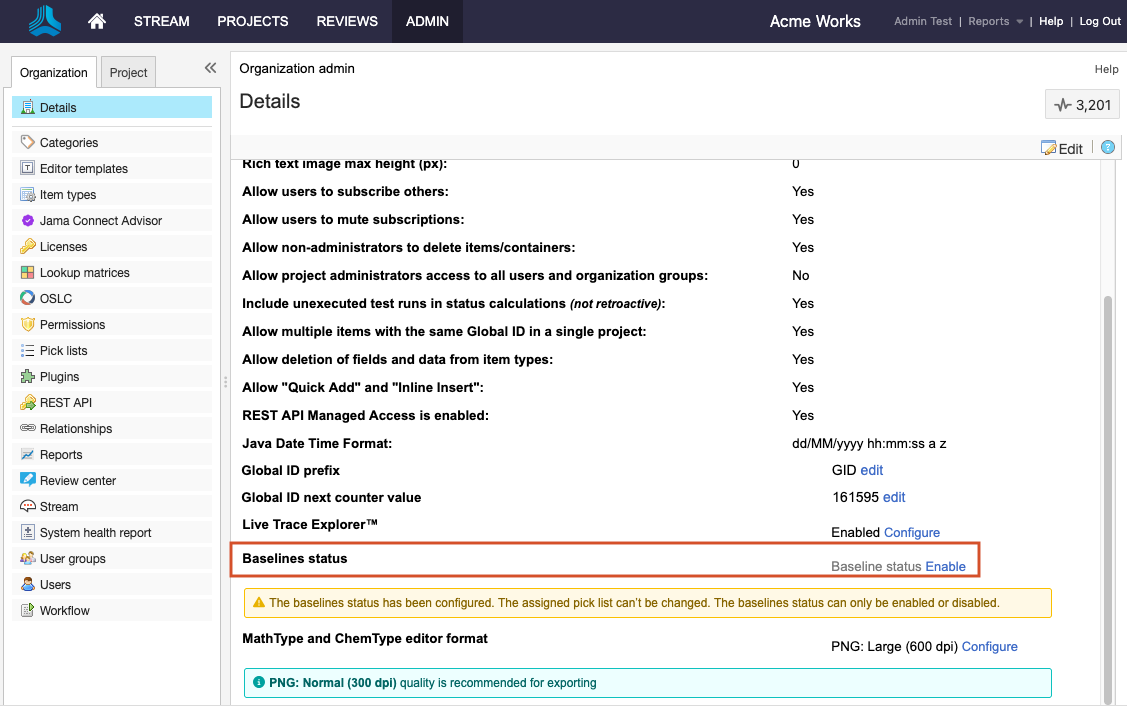
Task: Switch to the Project tab
Action: coord(128,71)
